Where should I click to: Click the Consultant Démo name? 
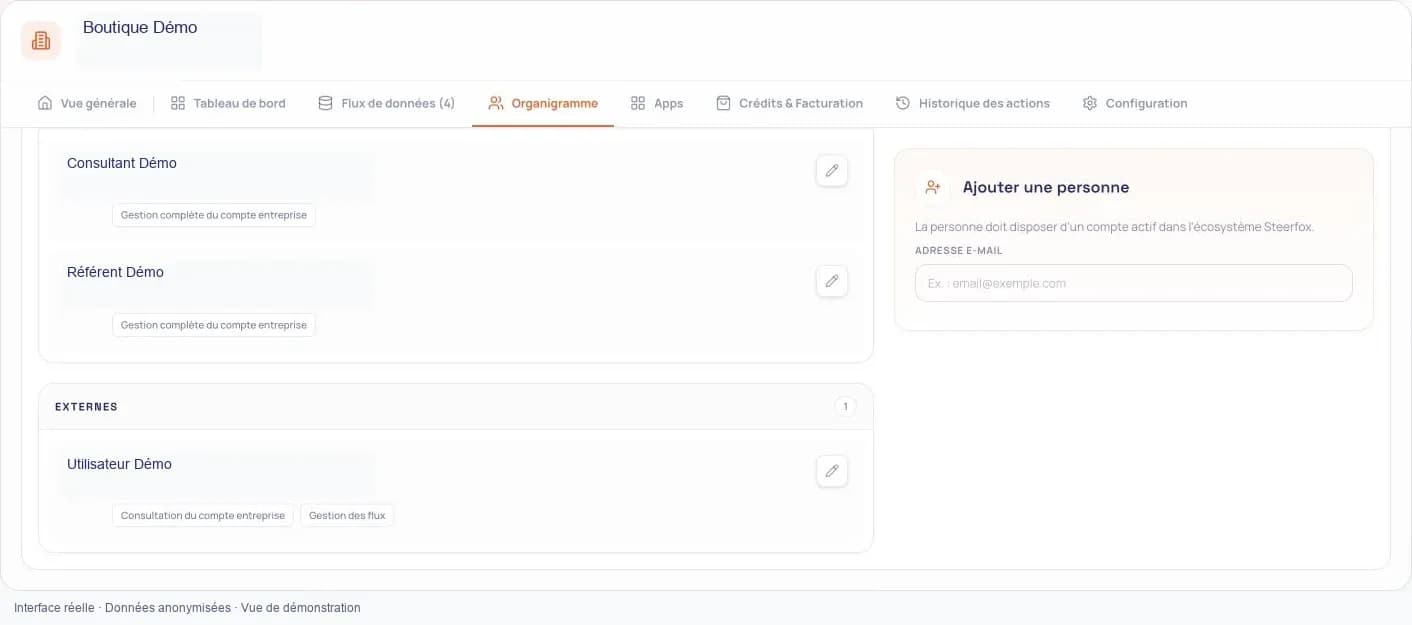[122, 163]
